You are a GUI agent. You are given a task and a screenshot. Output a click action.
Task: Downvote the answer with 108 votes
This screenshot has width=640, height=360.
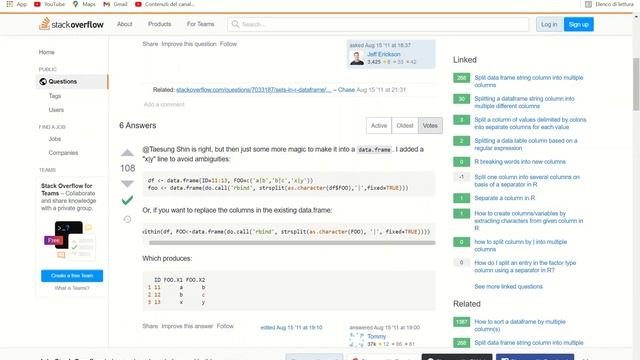pyautogui.click(x=127, y=184)
